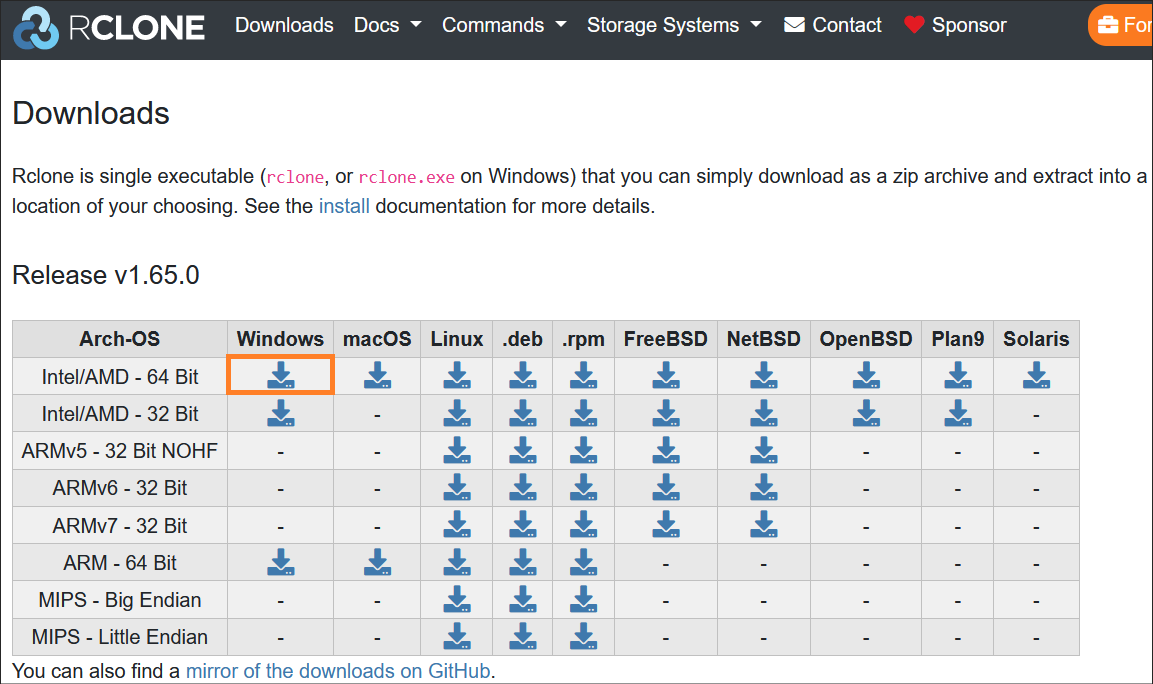Image resolution: width=1153 pixels, height=684 pixels.
Task: Click the Release v1.65.0 heading
Action: (106, 275)
